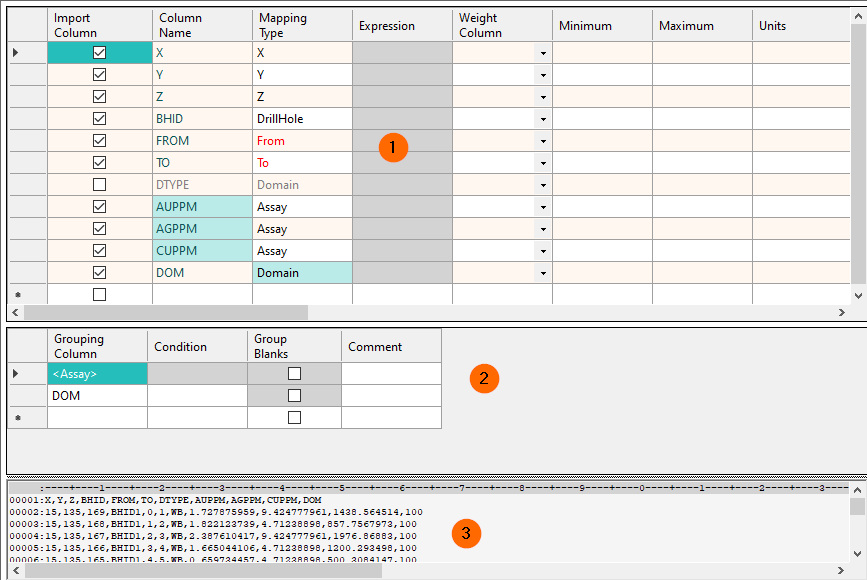Click new-row asterisk in the grouping grid
867x580 pixels.
tap(17, 418)
